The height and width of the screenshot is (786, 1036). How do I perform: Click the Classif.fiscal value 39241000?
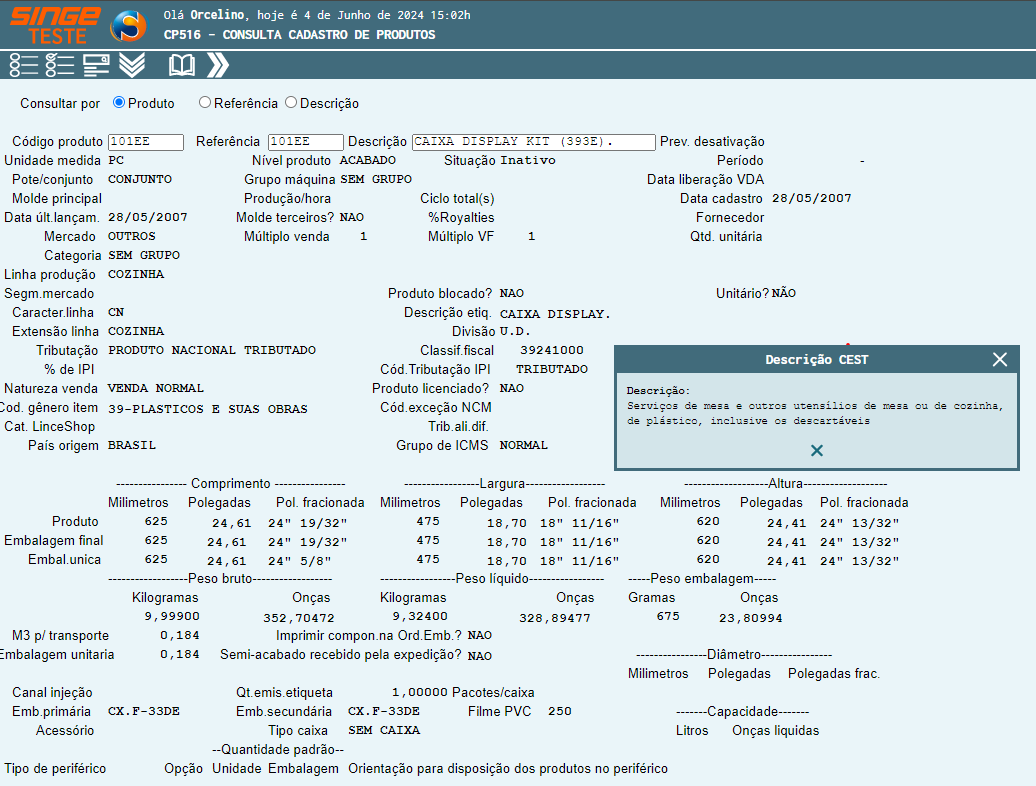click(x=552, y=350)
